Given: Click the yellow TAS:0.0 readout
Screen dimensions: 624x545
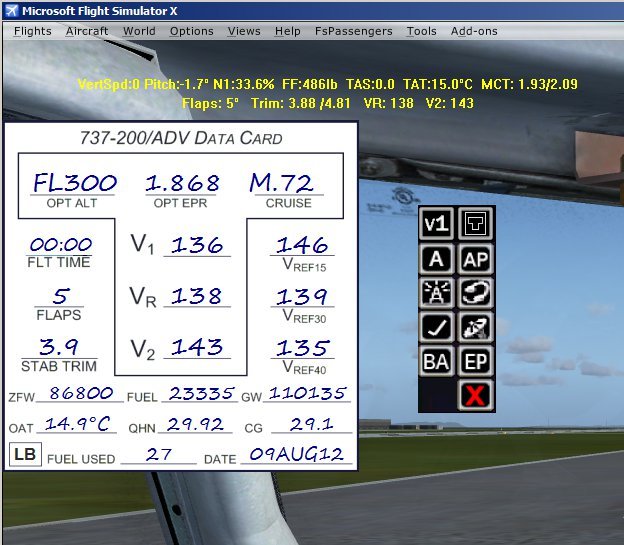Looking at the screenshot, I should tap(370, 84).
